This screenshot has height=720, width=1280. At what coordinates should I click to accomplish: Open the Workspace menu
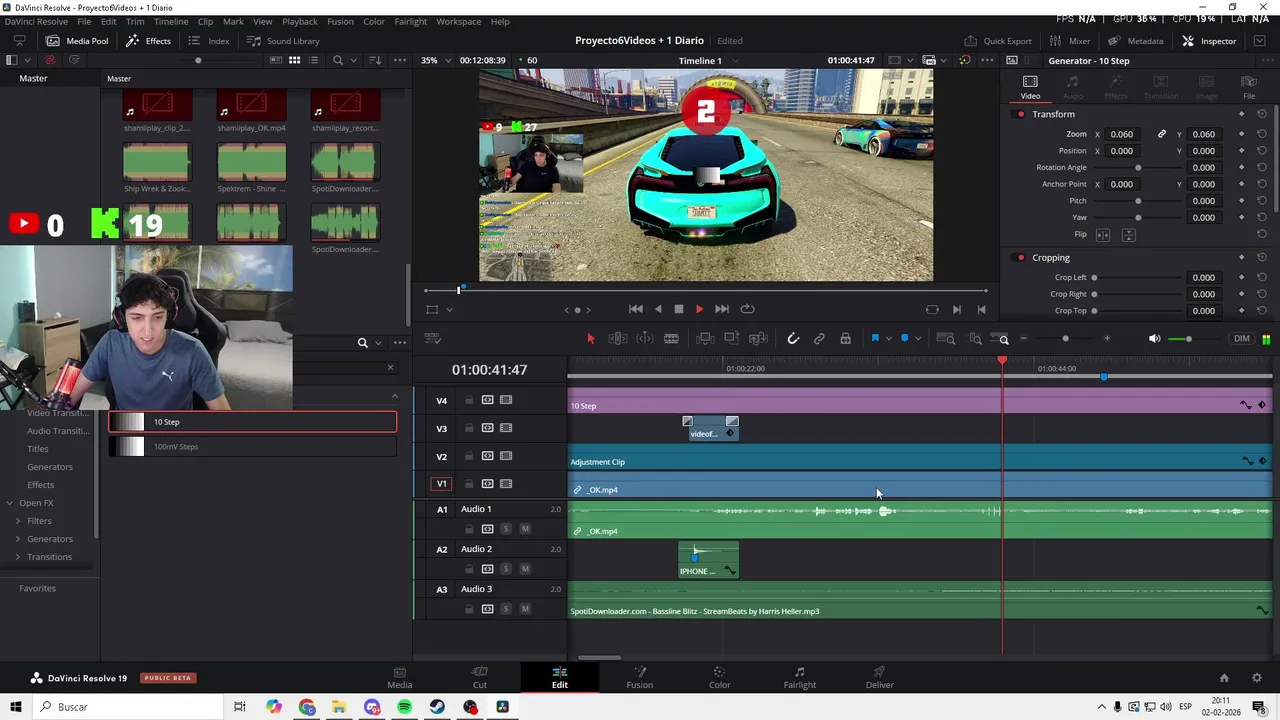(458, 21)
